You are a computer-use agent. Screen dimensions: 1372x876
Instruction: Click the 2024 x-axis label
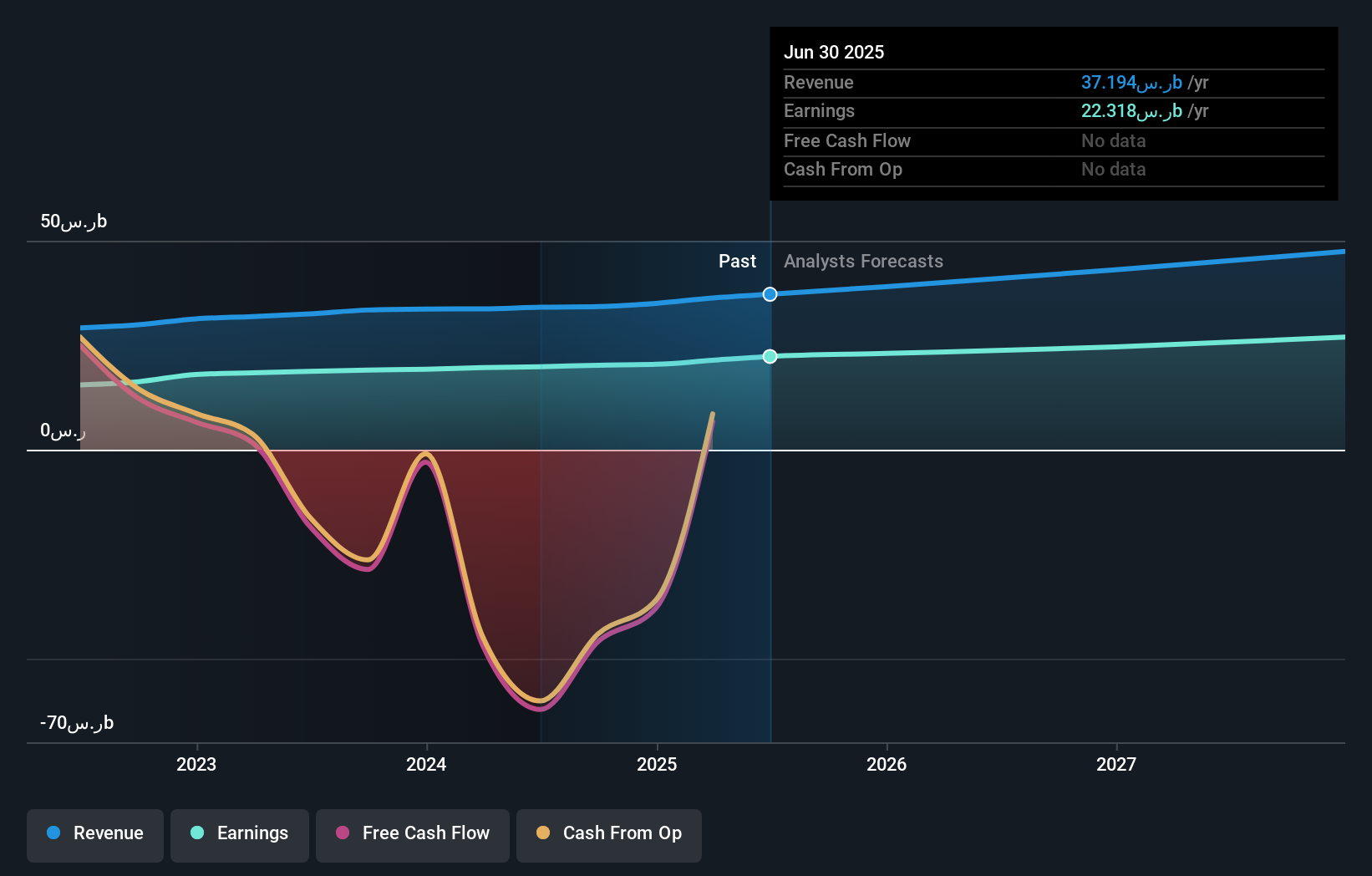426,764
